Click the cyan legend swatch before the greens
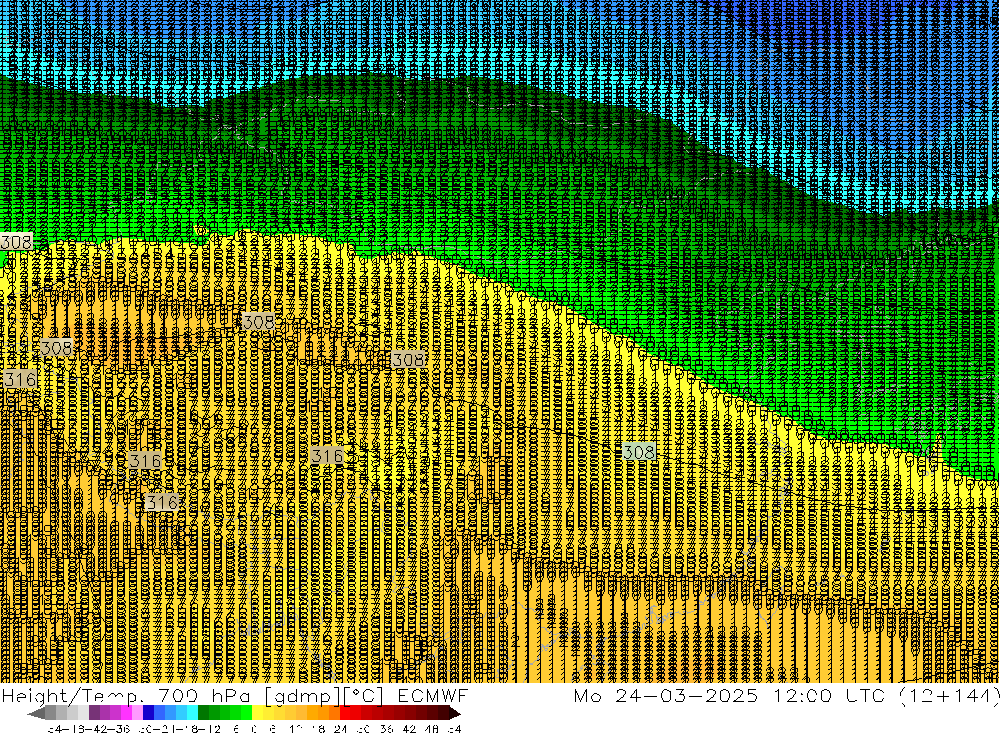1000x733 pixels. tap(193, 713)
